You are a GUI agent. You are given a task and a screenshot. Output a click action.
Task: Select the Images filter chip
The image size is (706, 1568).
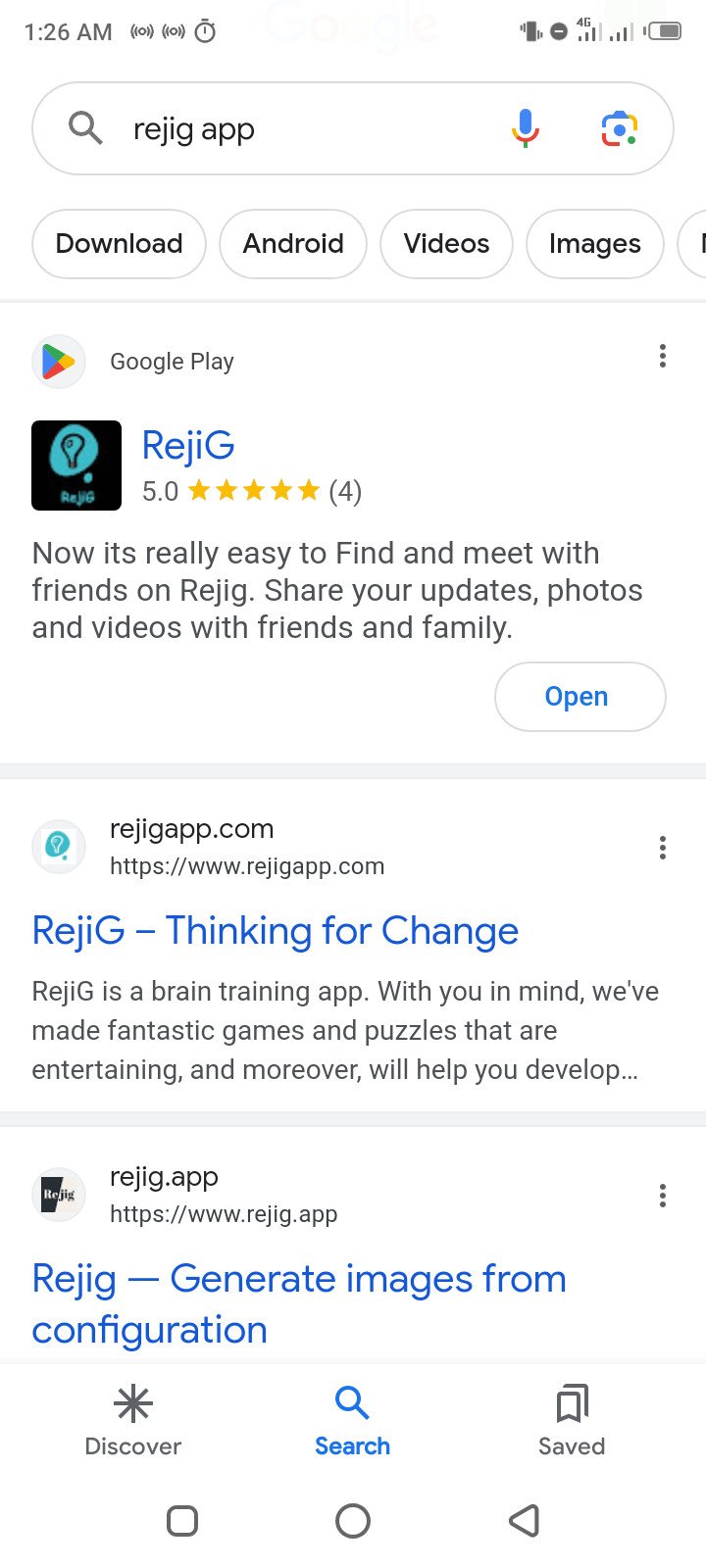[x=594, y=244]
